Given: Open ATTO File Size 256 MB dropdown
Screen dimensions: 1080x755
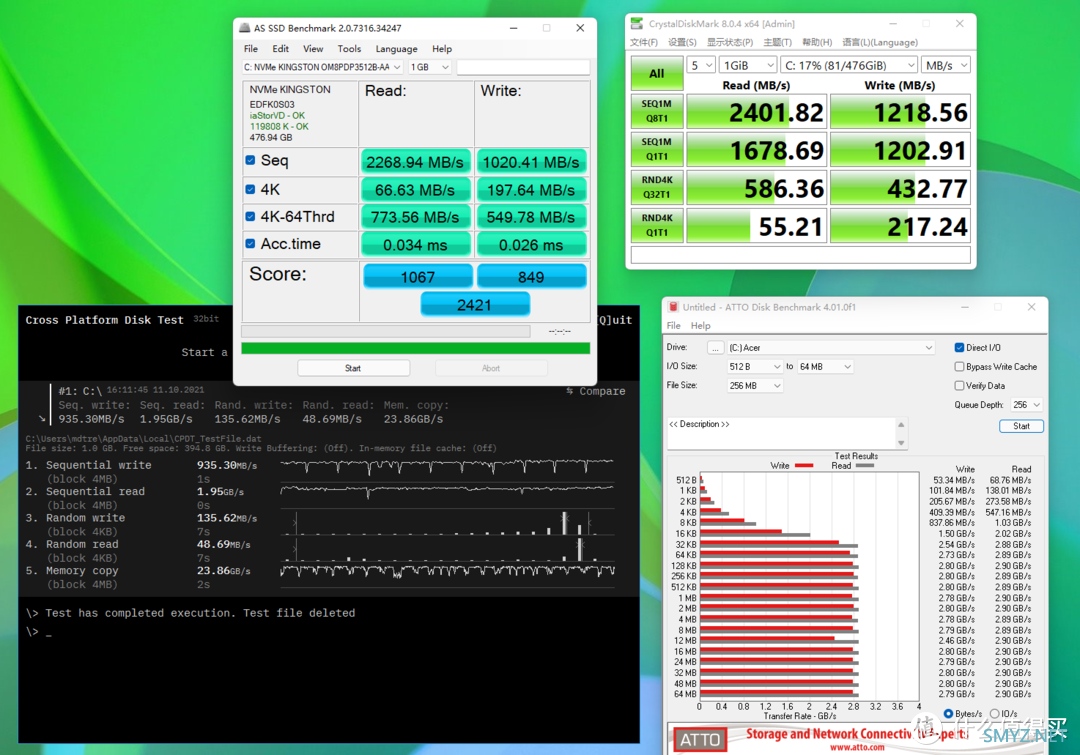Looking at the screenshot, I should click(755, 386).
